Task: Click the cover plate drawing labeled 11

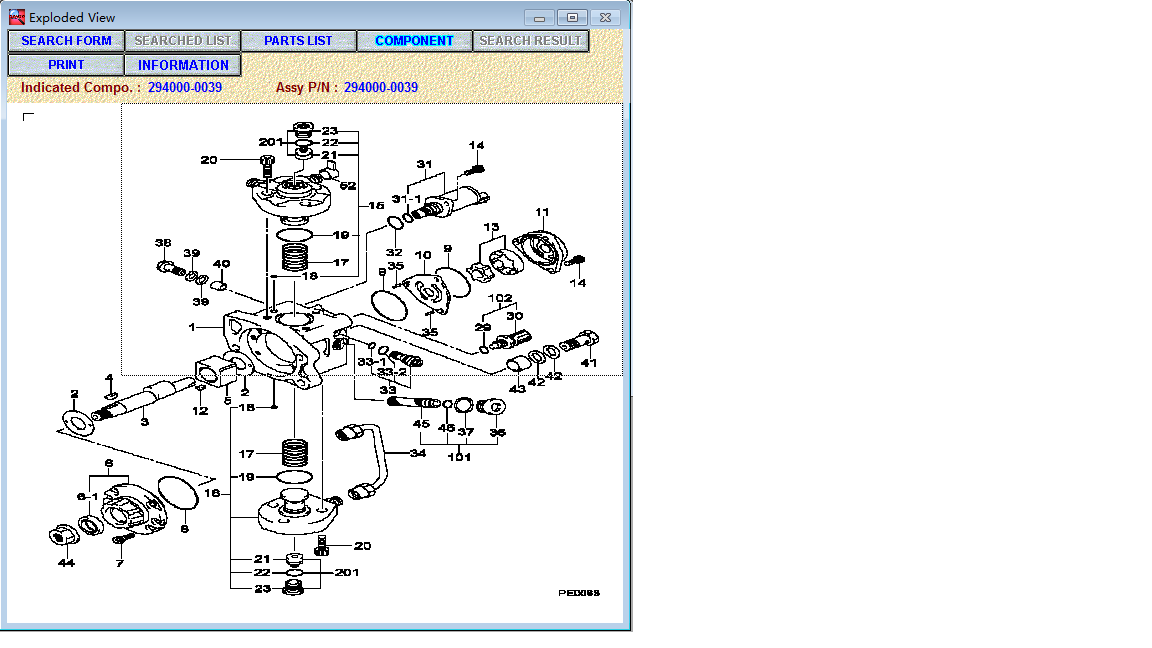Action: pos(541,251)
